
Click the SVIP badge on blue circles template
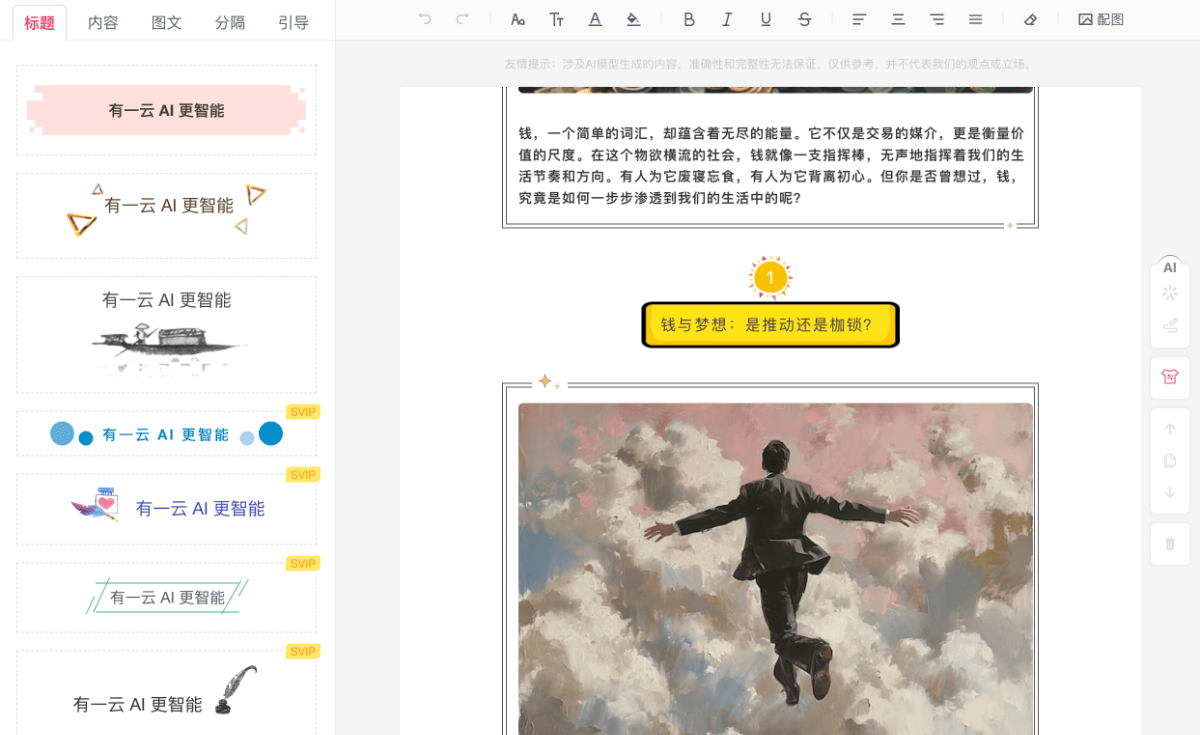(x=303, y=412)
